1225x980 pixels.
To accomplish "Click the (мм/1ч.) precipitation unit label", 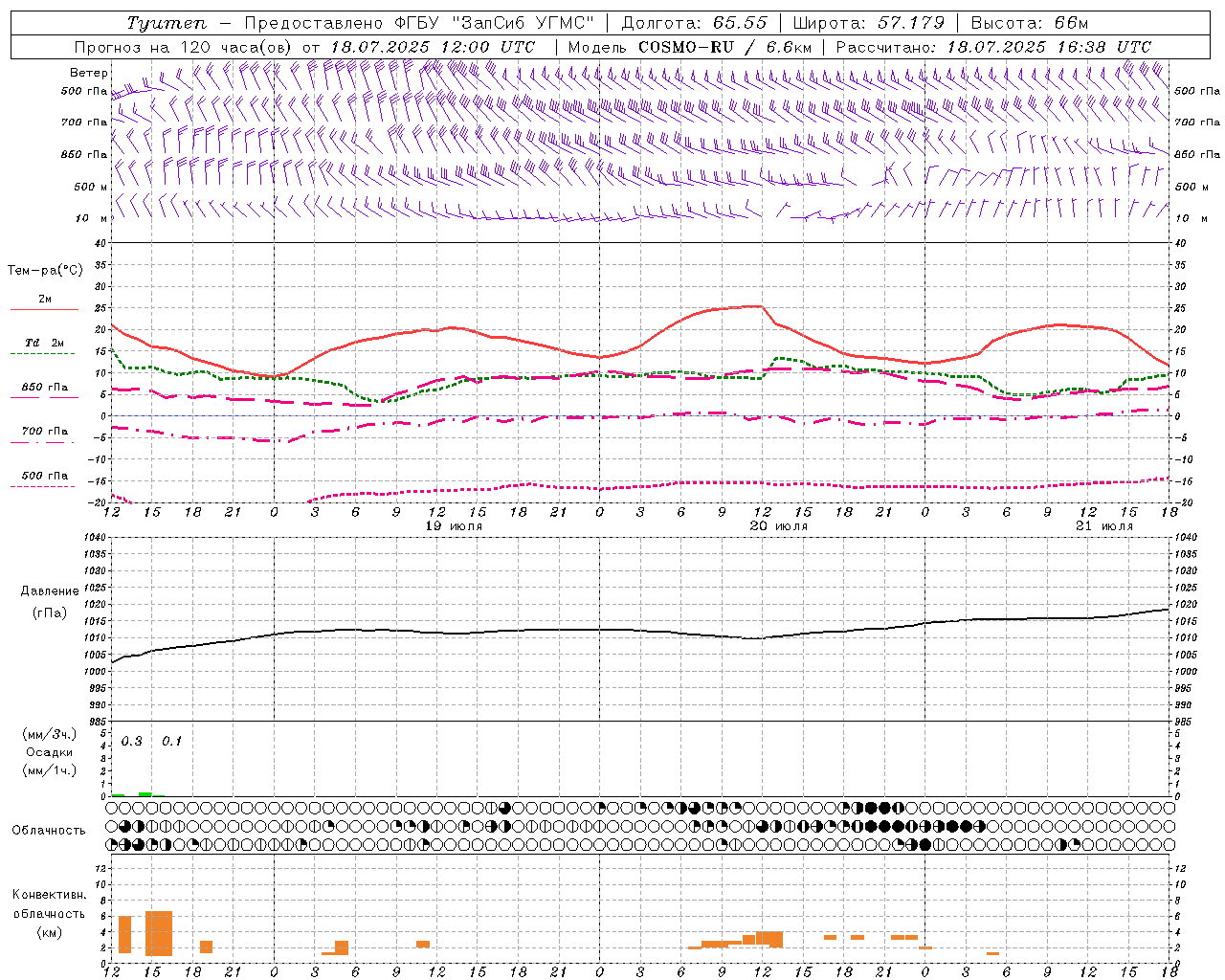I will (x=49, y=770).
